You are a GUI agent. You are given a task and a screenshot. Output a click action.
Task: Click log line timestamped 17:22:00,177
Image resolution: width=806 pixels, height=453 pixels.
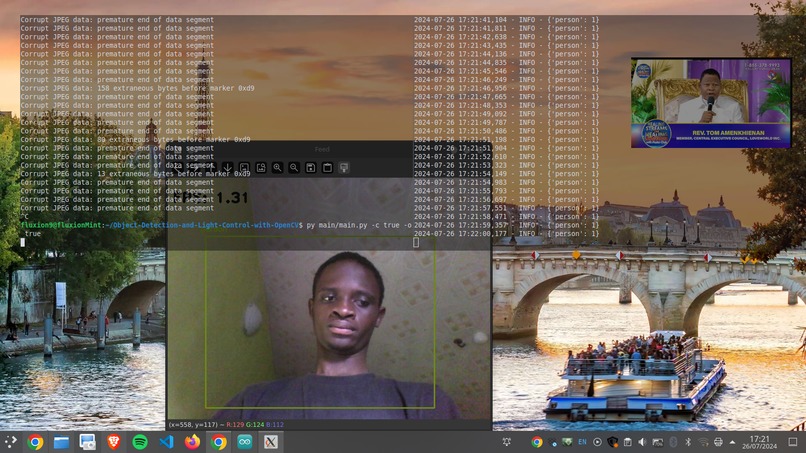click(506, 233)
